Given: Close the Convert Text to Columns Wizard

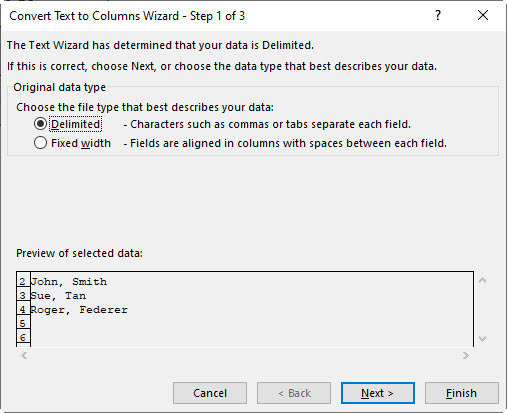Looking at the screenshot, I should 483,15.
